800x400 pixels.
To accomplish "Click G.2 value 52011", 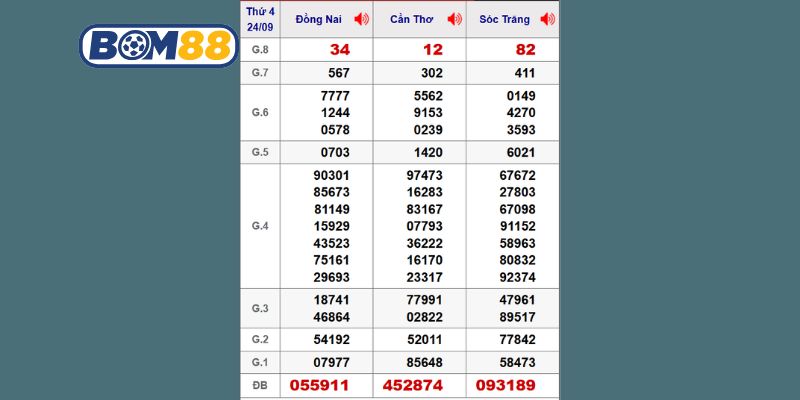I will point(424,340).
